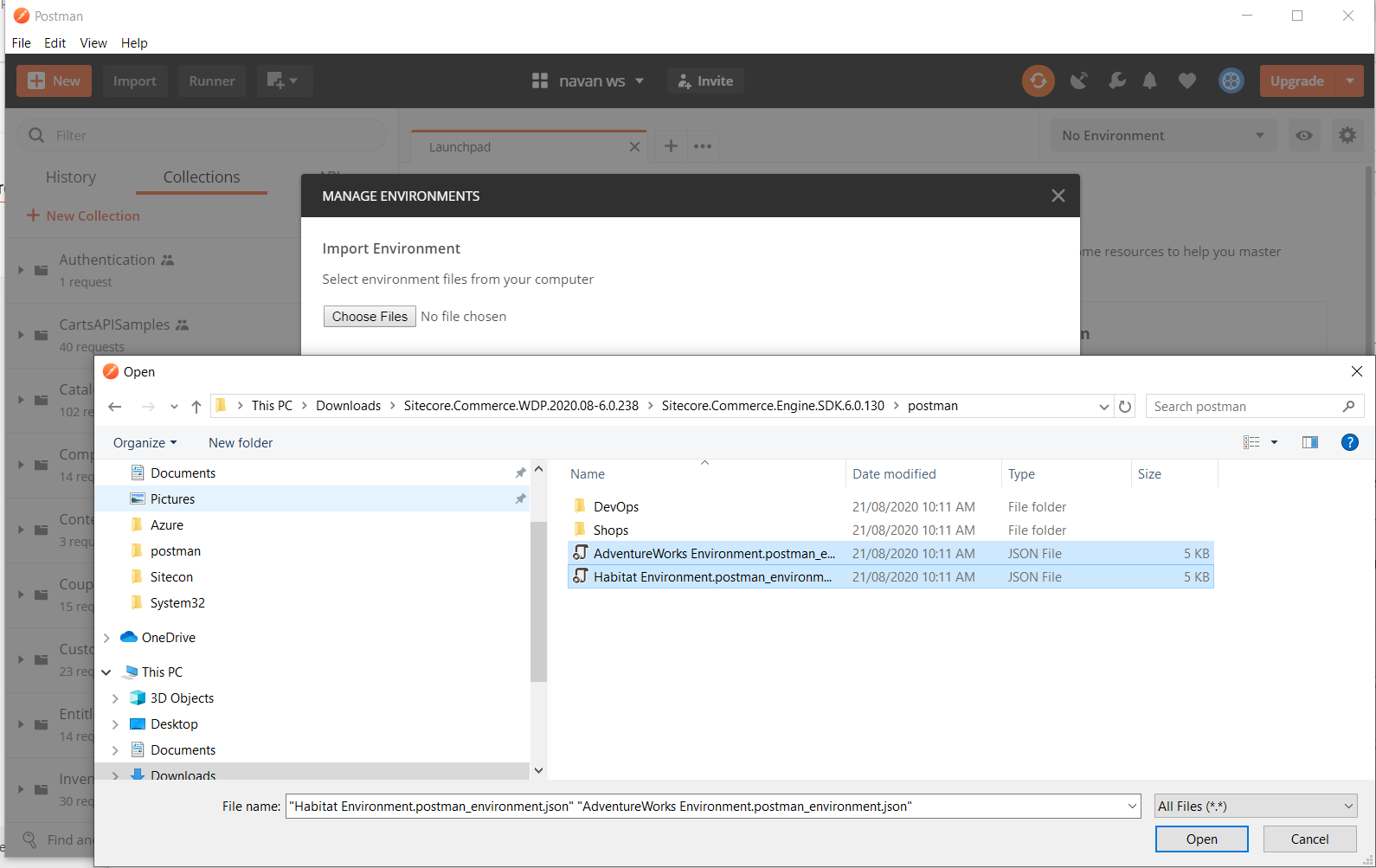Expand the Desktop tree node
The width and height of the screenshot is (1376, 868).
115,723
